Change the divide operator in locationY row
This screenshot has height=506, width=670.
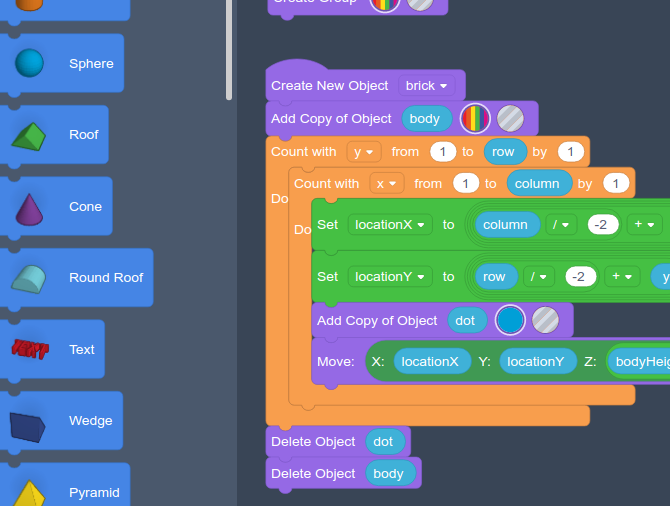coord(538,277)
